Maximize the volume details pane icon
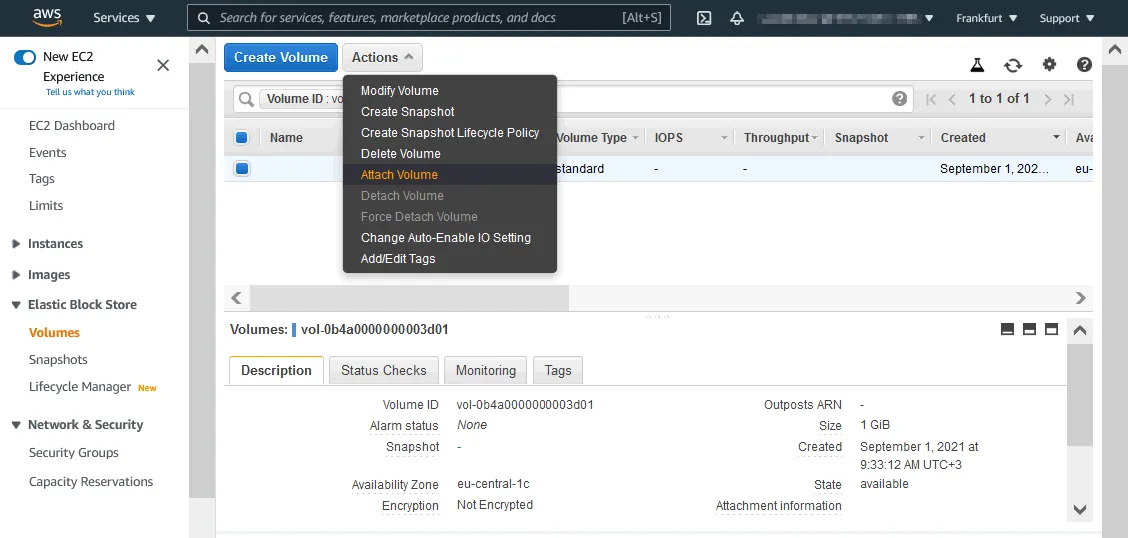Viewport: 1128px width, 538px height. click(x=1051, y=329)
